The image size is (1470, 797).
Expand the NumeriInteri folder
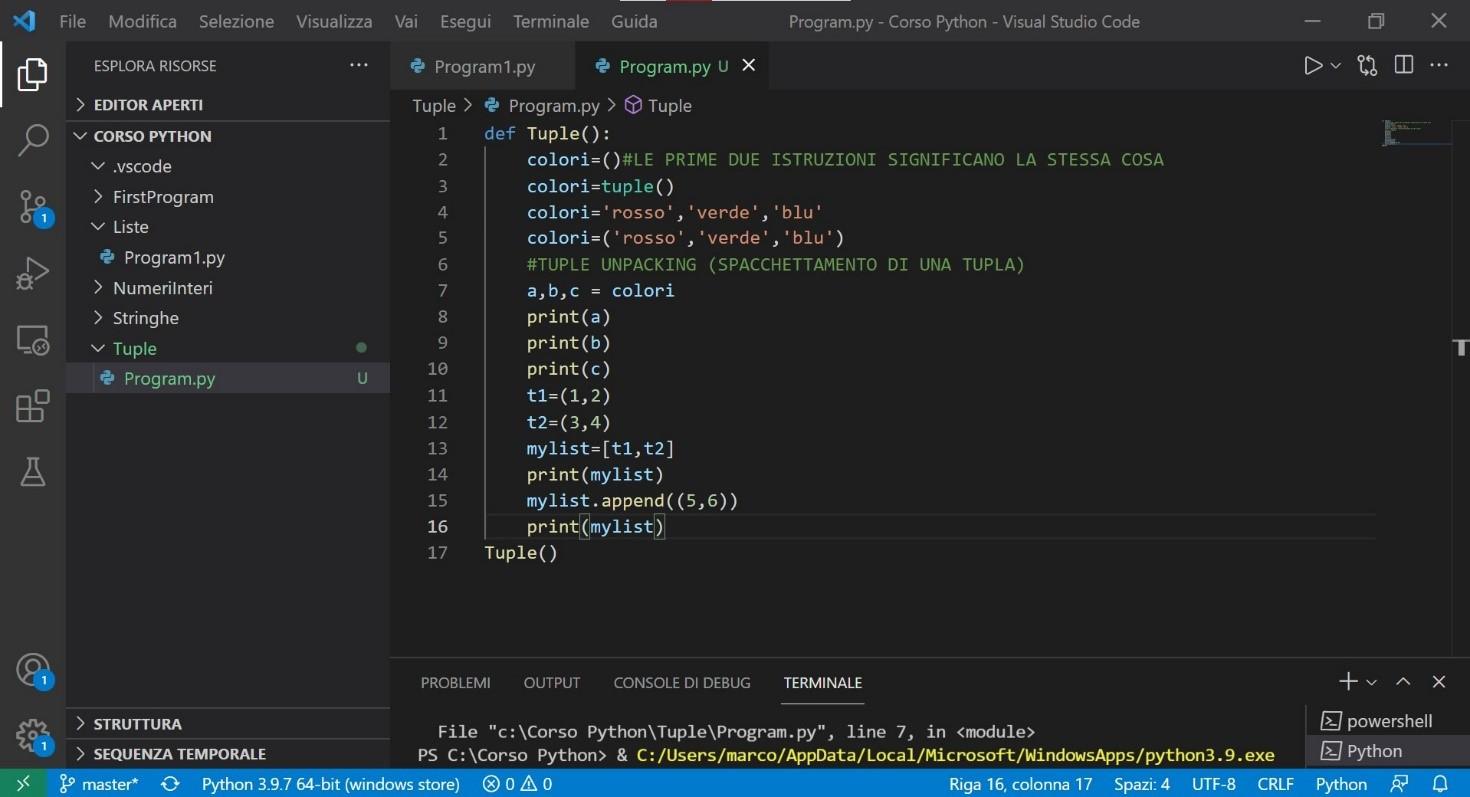(x=228, y=288)
